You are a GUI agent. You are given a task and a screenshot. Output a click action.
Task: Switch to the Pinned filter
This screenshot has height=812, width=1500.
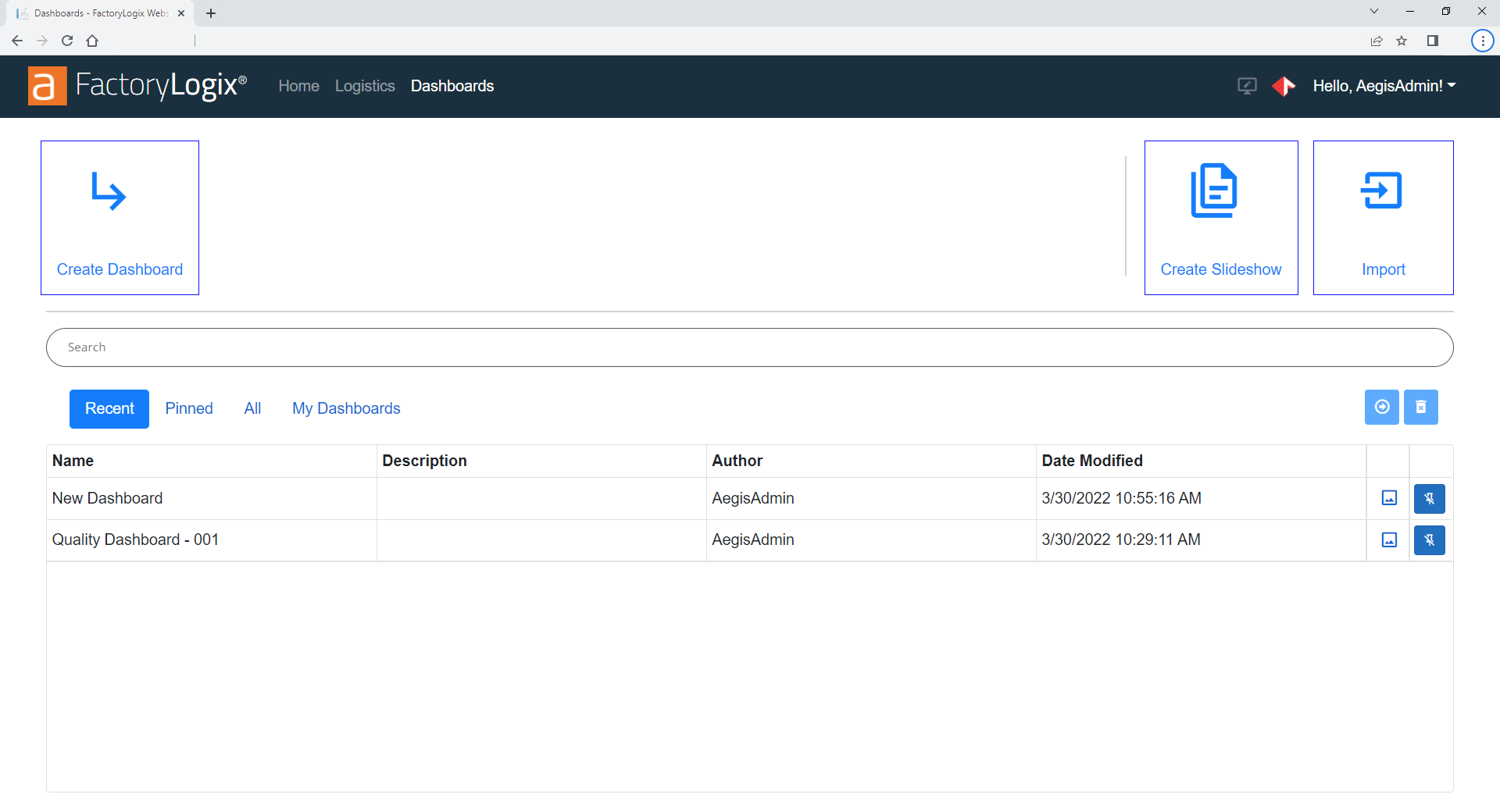188,408
